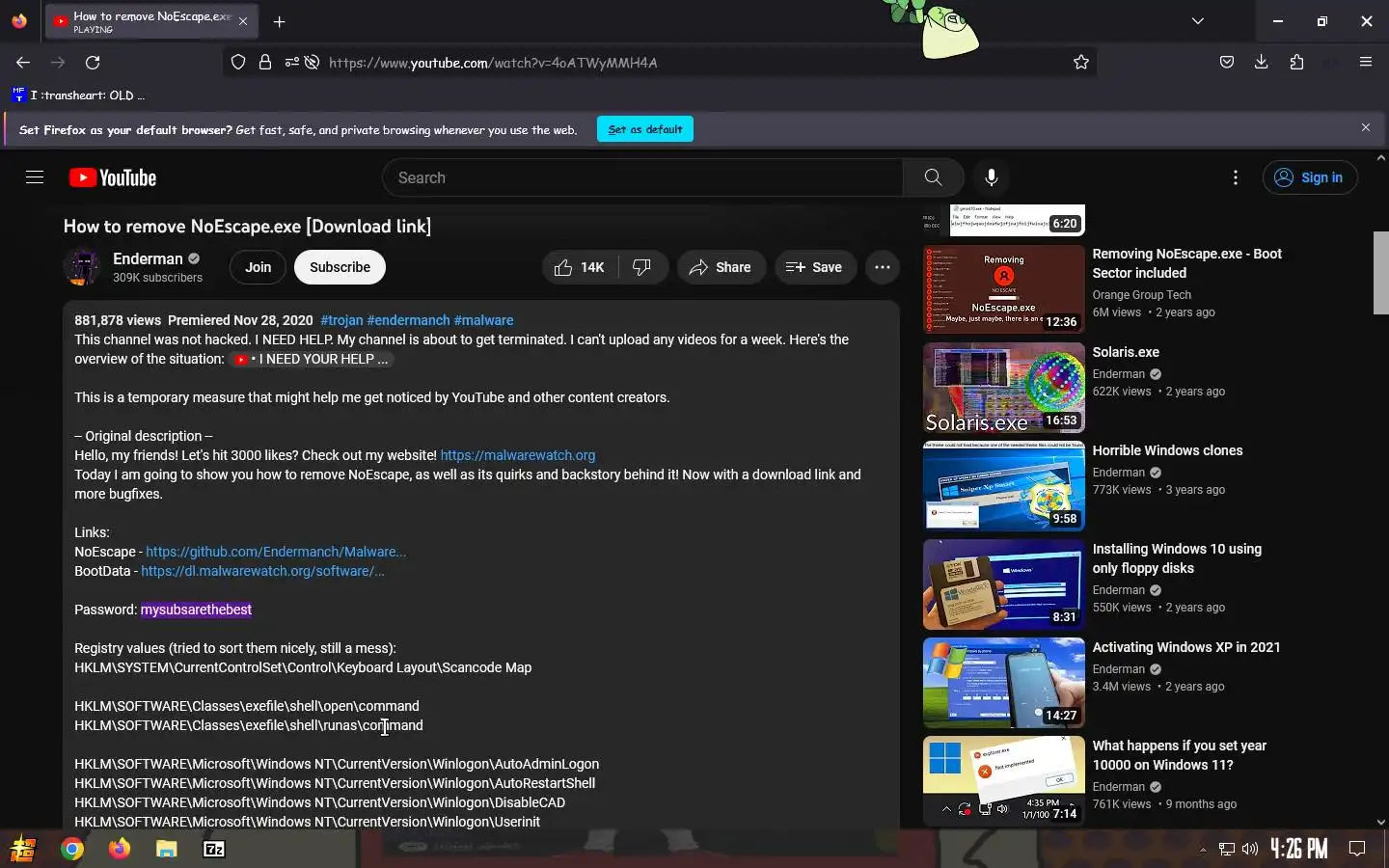The image size is (1389, 868).
Task: Open Orange Group Tech channel name
Action: [1141, 295]
